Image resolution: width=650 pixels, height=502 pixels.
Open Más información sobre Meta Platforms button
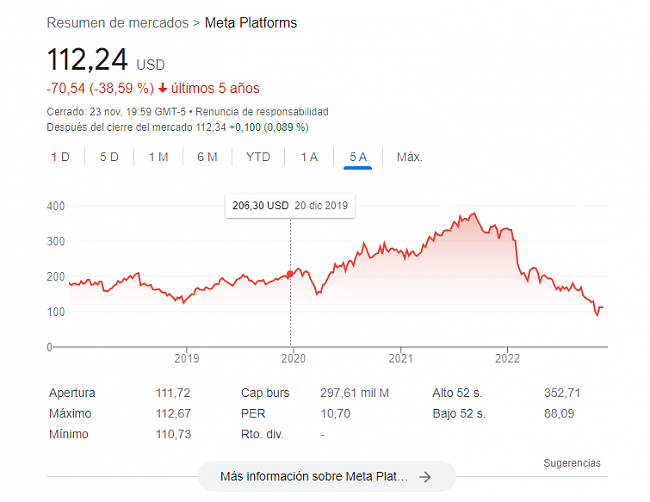[x=327, y=477]
